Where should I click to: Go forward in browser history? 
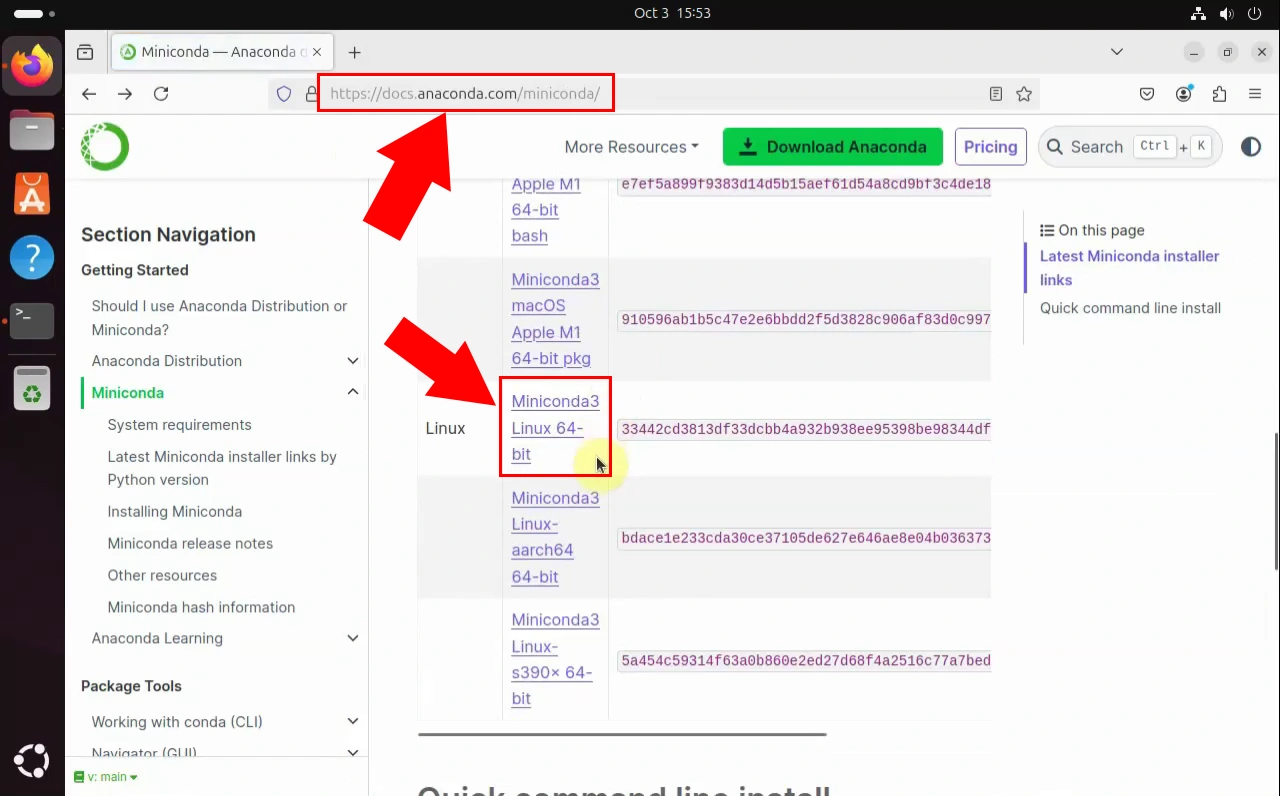tap(125, 94)
